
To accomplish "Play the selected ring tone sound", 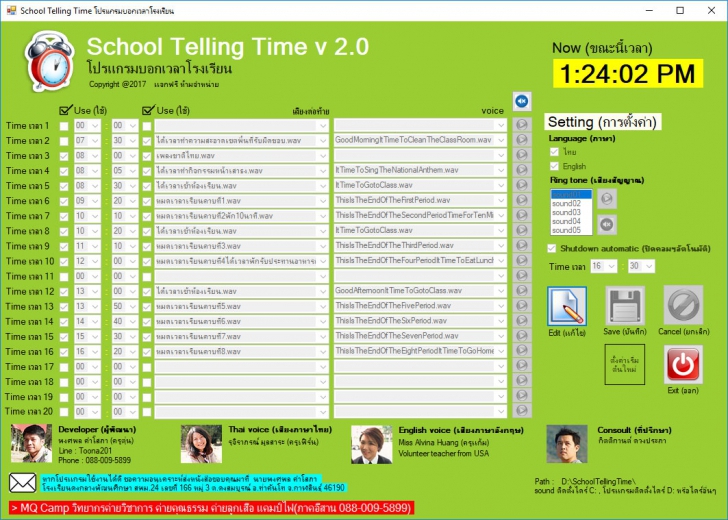I will point(606,199).
